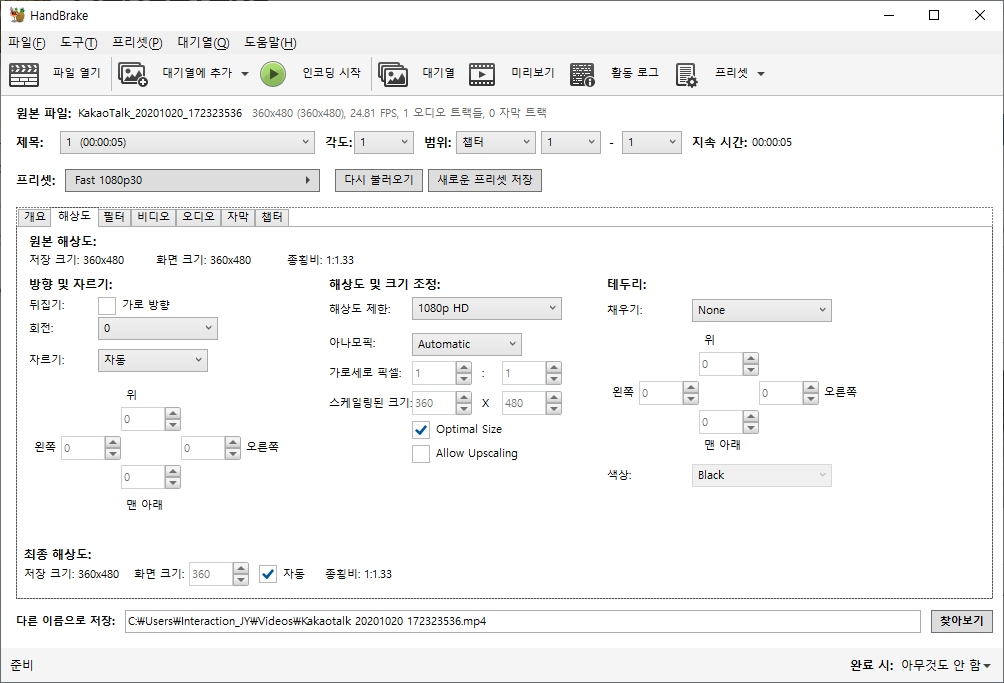Click the 다른 이름으로 저장 path field
Screen dimensions: 1004x683
(x=522, y=622)
